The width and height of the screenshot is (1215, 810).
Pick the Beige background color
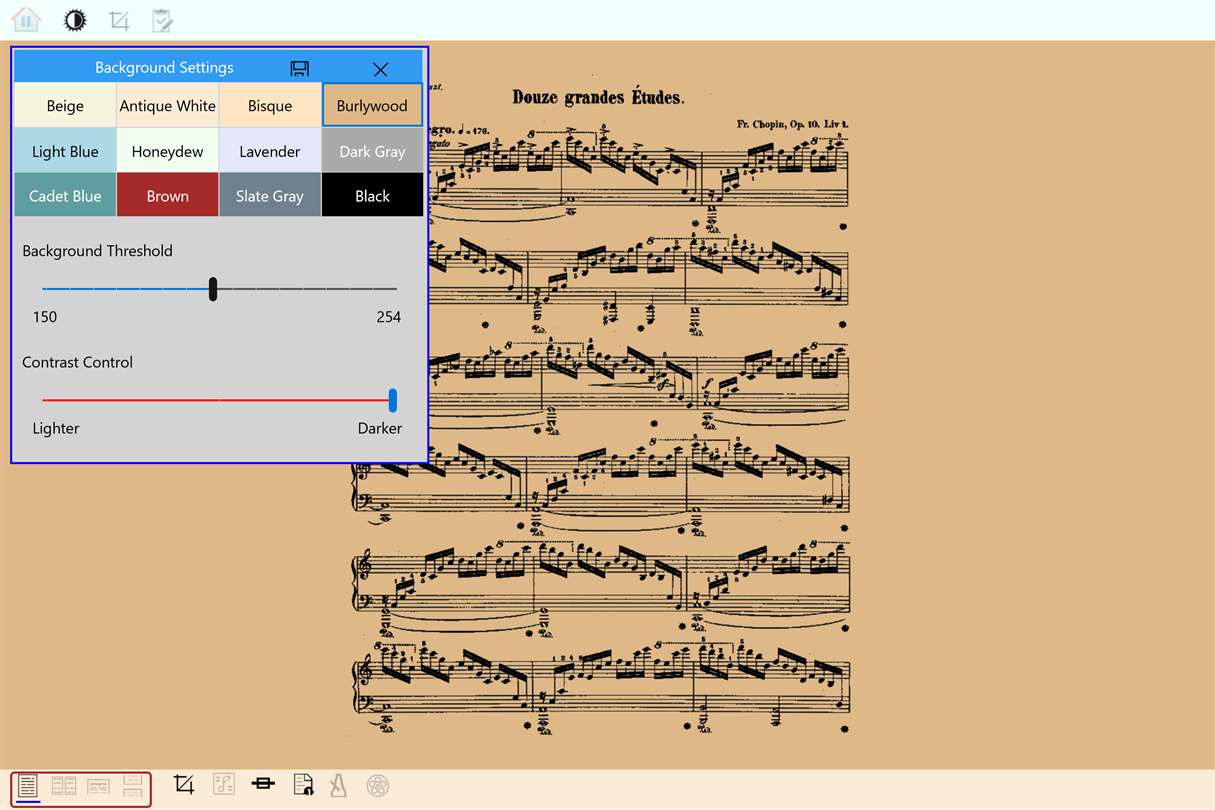point(65,106)
